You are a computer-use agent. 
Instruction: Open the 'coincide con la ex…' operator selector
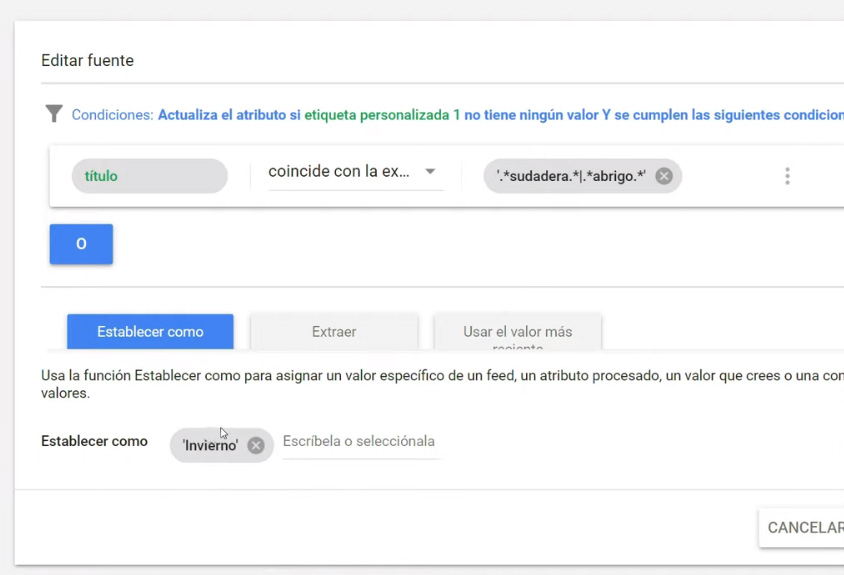(x=356, y=172)
